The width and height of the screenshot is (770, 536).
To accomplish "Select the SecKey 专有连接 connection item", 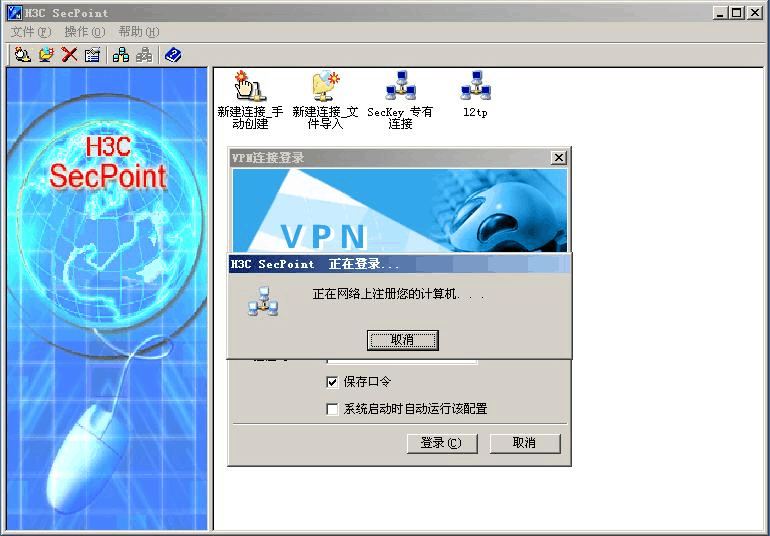I will (400, 100).
